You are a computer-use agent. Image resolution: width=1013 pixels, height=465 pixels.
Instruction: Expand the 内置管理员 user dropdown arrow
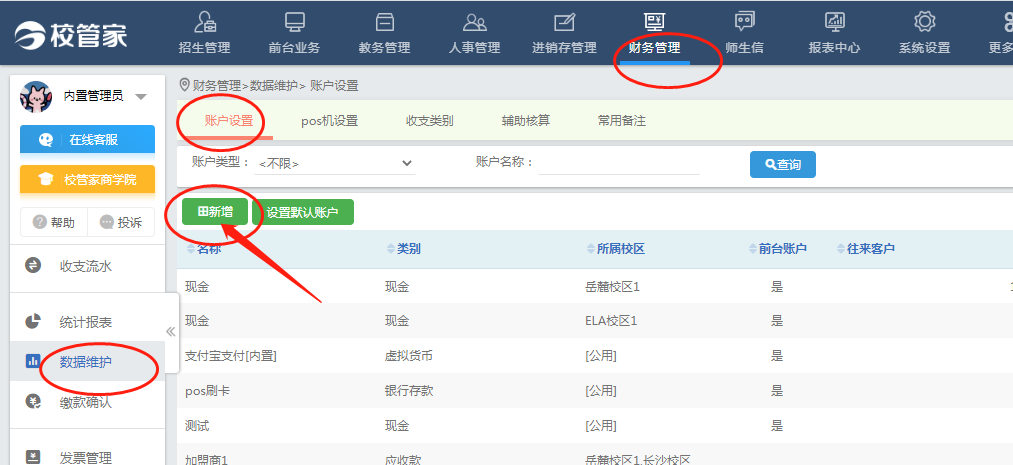tap(141, 97)
